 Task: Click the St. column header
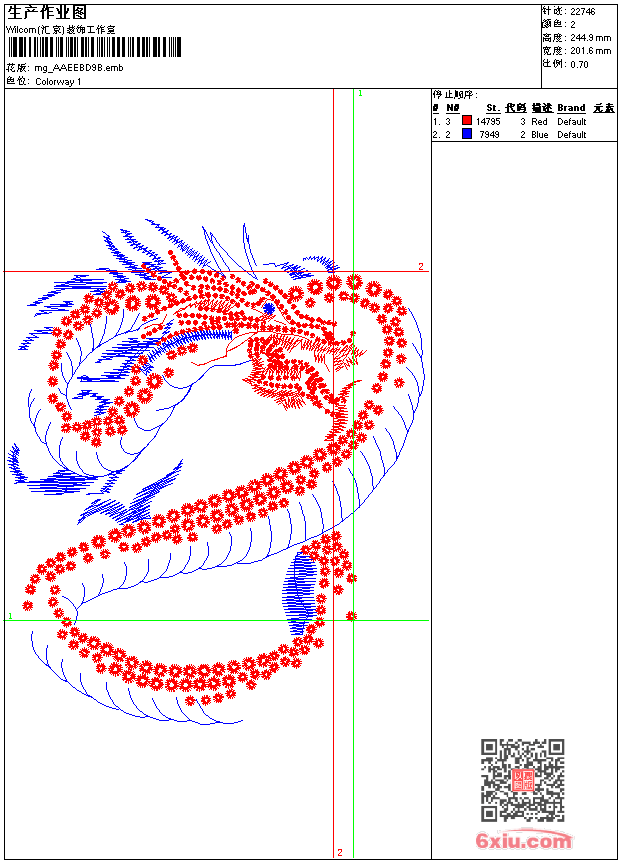pyautogui.click(x=493, y=108)
